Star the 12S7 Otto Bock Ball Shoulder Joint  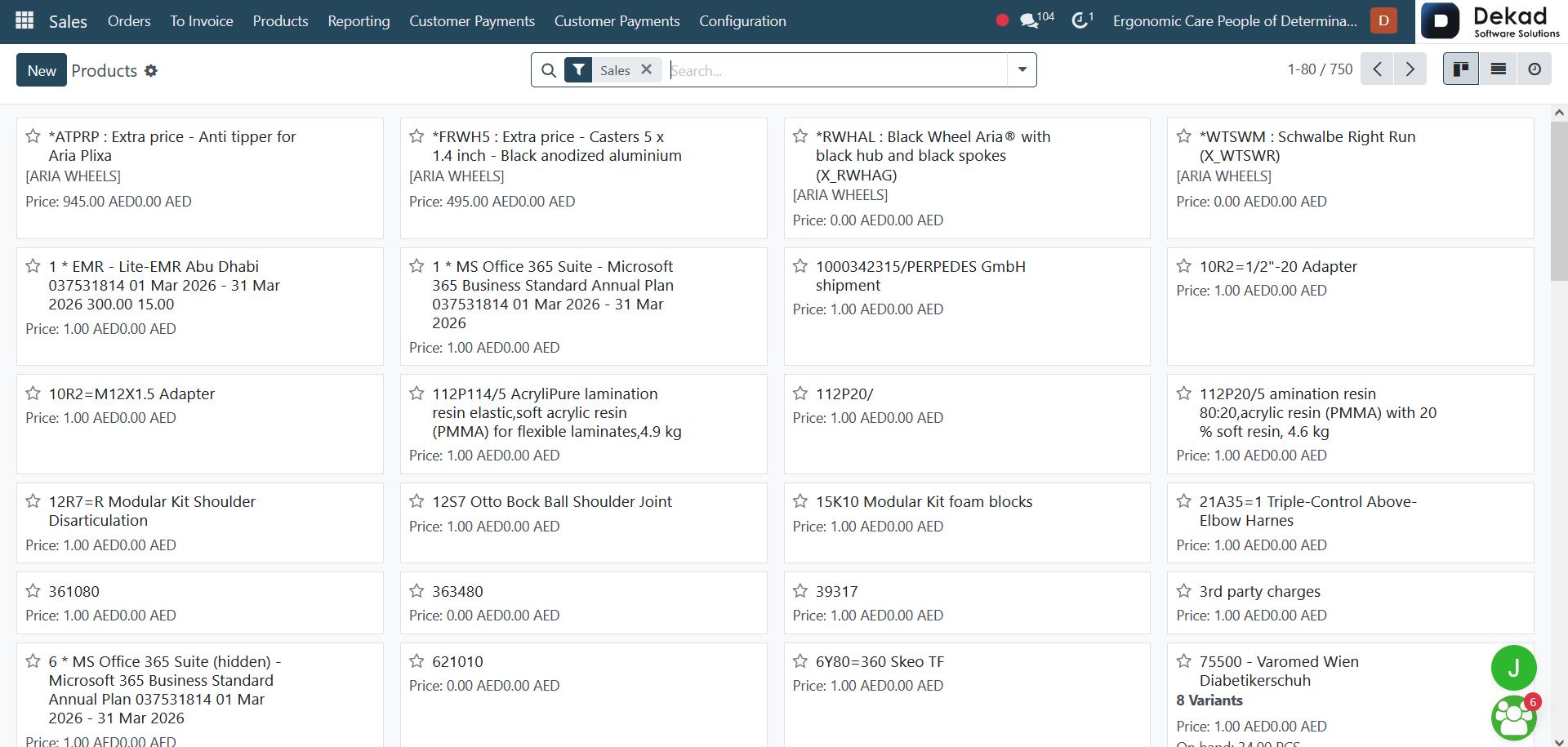[x=416, y=501]
